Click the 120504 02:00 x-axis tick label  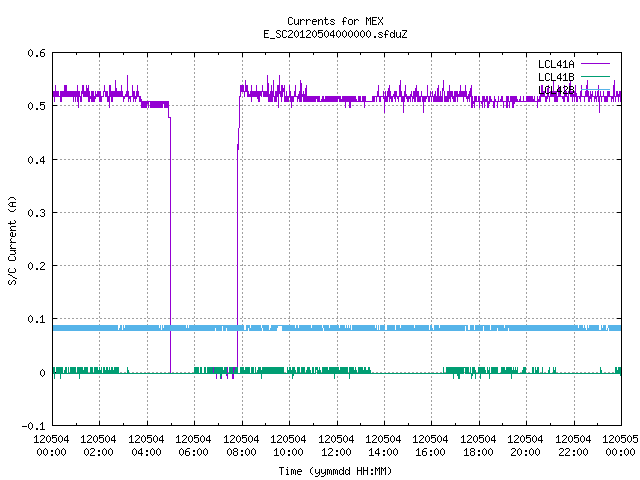(98, 446)
